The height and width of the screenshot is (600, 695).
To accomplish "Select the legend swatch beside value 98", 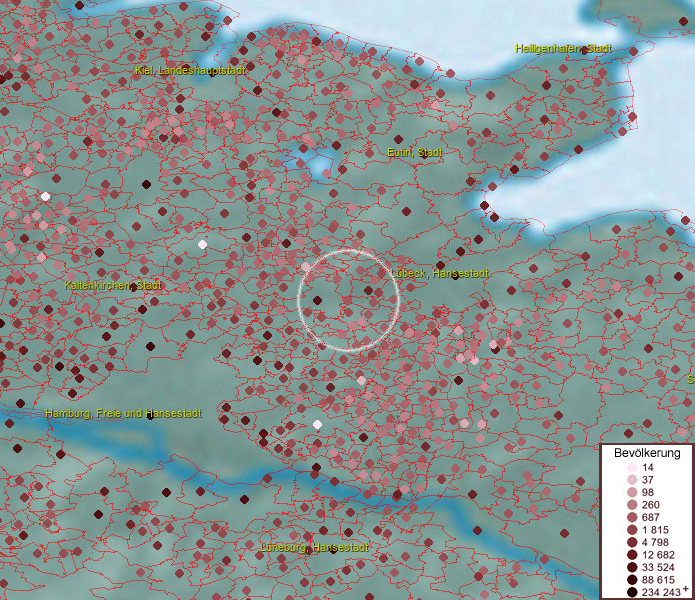I will point(632,492).
